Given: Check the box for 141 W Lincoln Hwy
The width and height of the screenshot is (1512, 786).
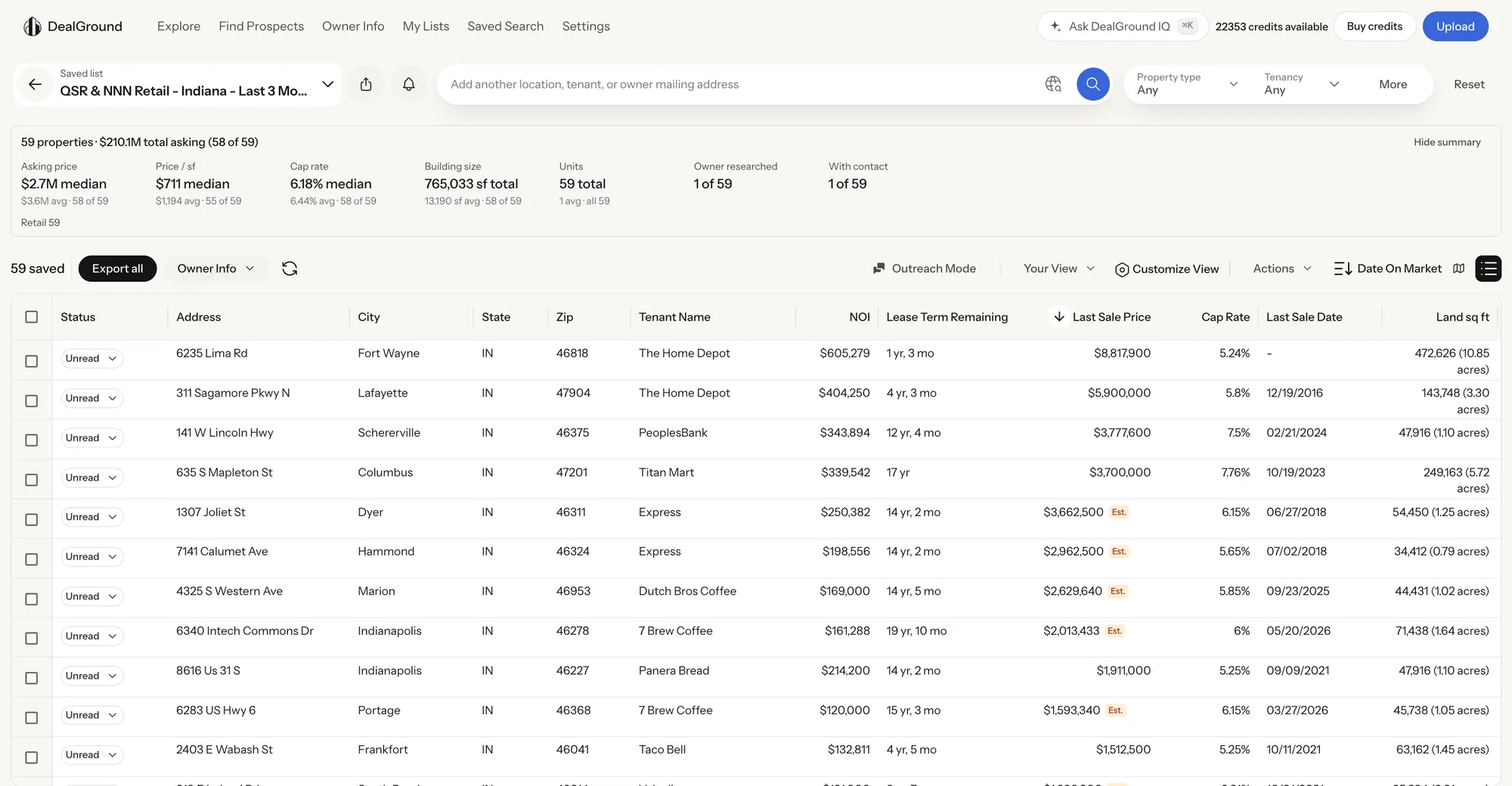Looking at the screenshot, I should [x=32, y=440].
